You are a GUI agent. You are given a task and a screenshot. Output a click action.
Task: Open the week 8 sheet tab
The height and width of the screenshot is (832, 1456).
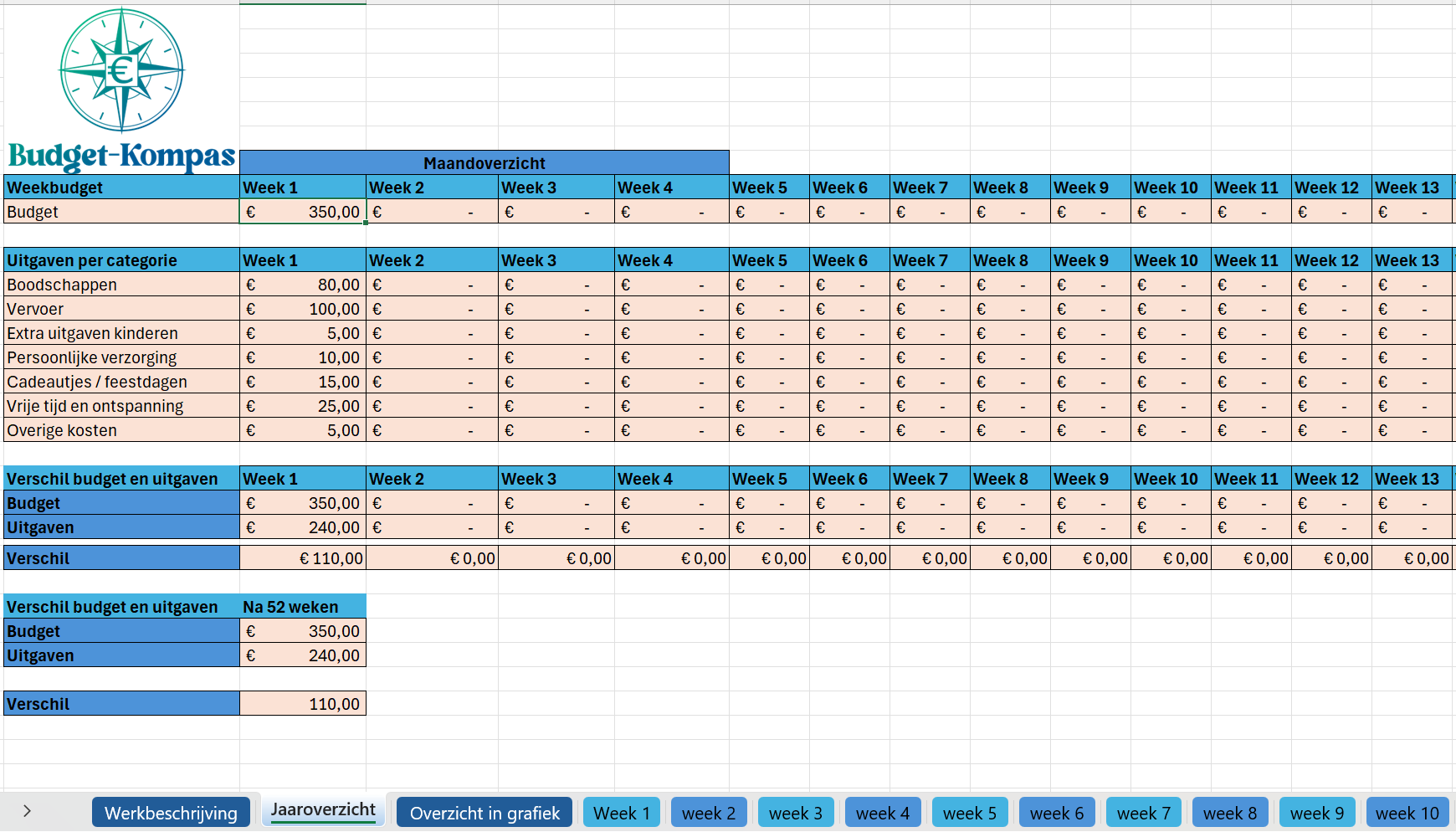tap(1229, 813)
